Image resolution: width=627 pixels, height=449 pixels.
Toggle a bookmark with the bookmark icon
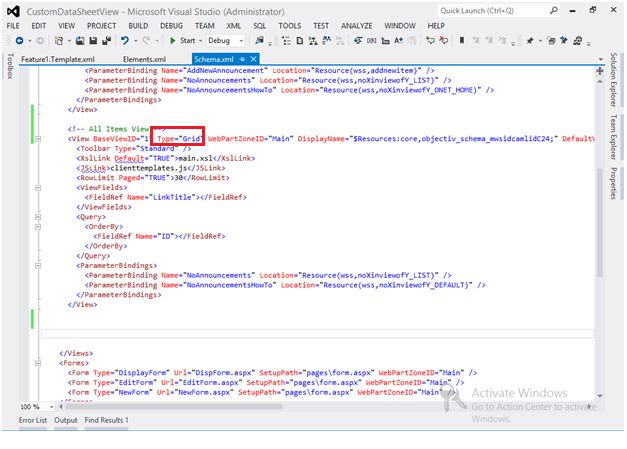(x=462, y=40)
